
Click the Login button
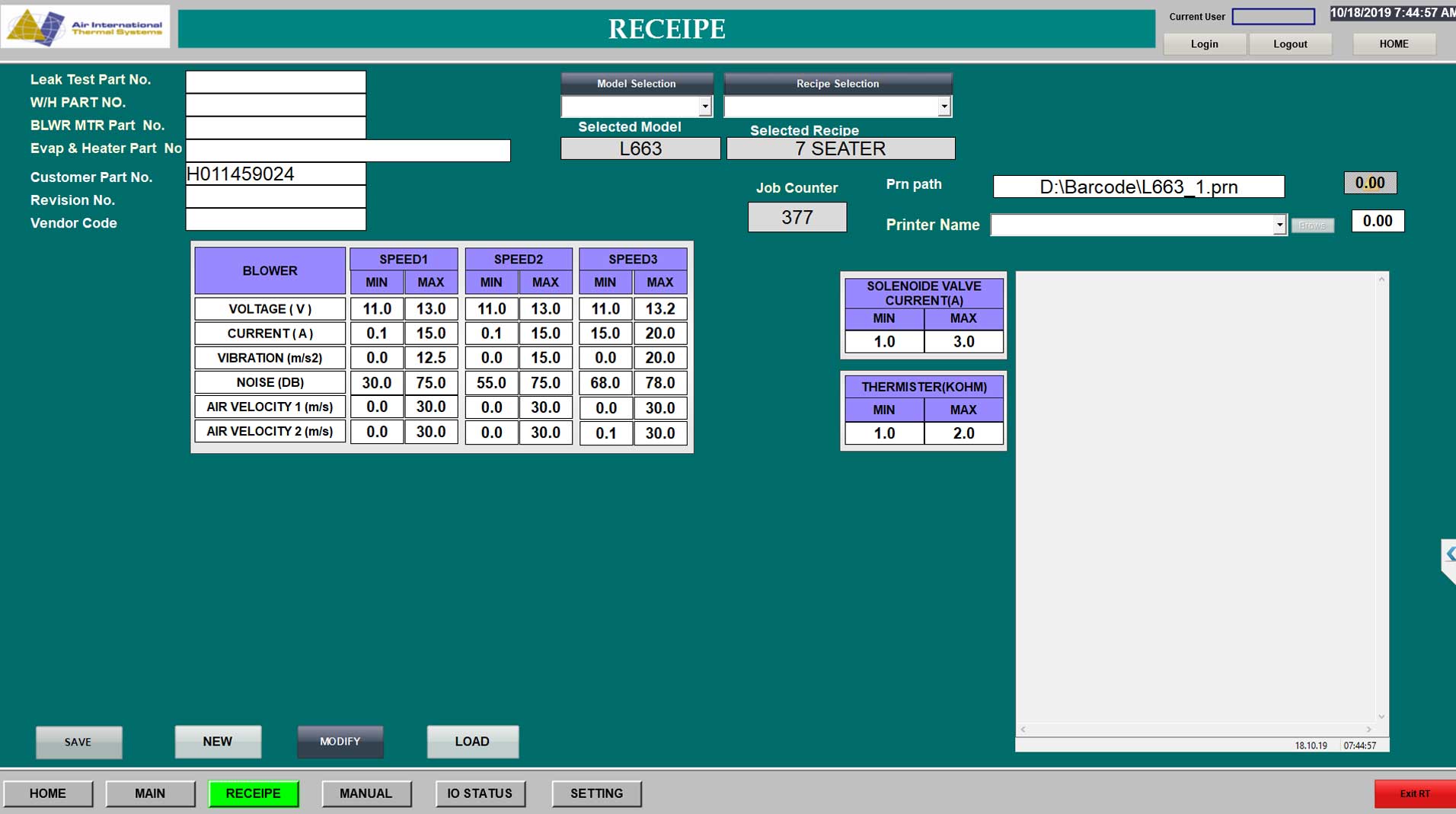coord(1204,44)
